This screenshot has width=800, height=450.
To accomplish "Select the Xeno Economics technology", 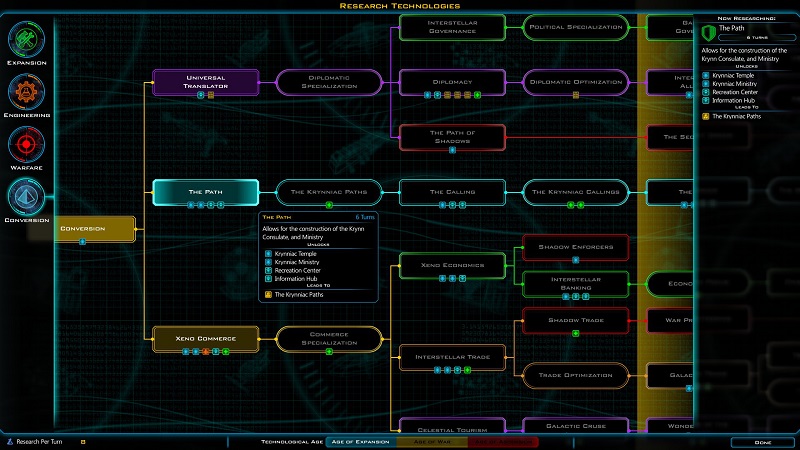I will click(x=452, y=265).
